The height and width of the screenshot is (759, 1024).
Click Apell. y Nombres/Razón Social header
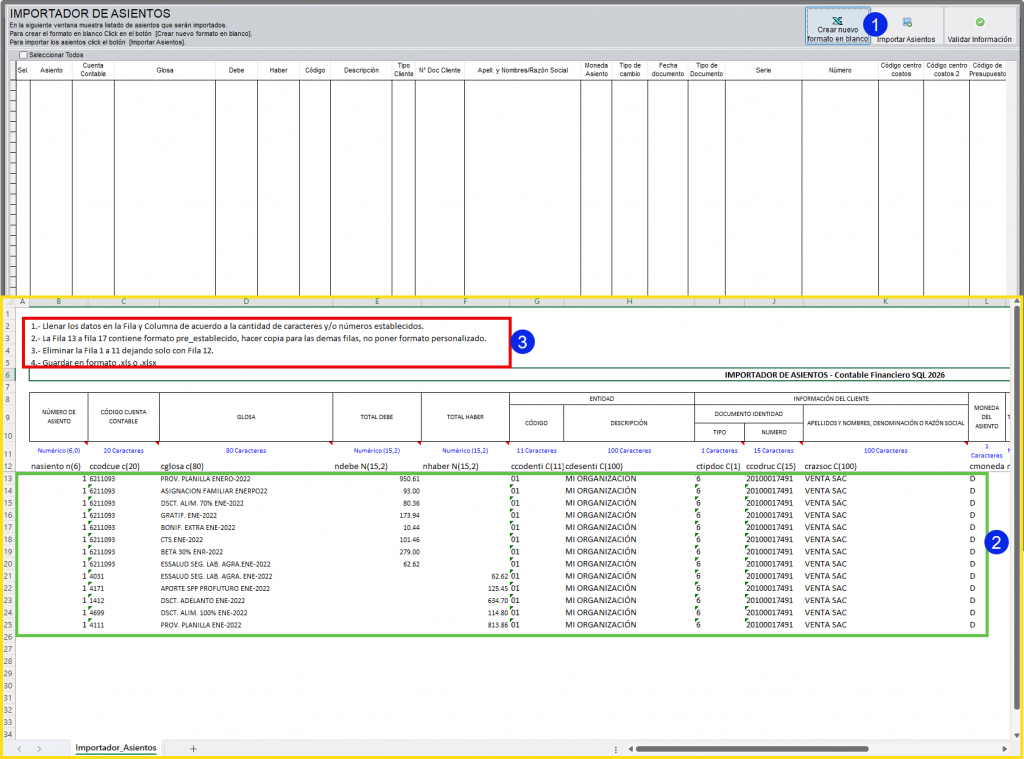tap(522, 71)
